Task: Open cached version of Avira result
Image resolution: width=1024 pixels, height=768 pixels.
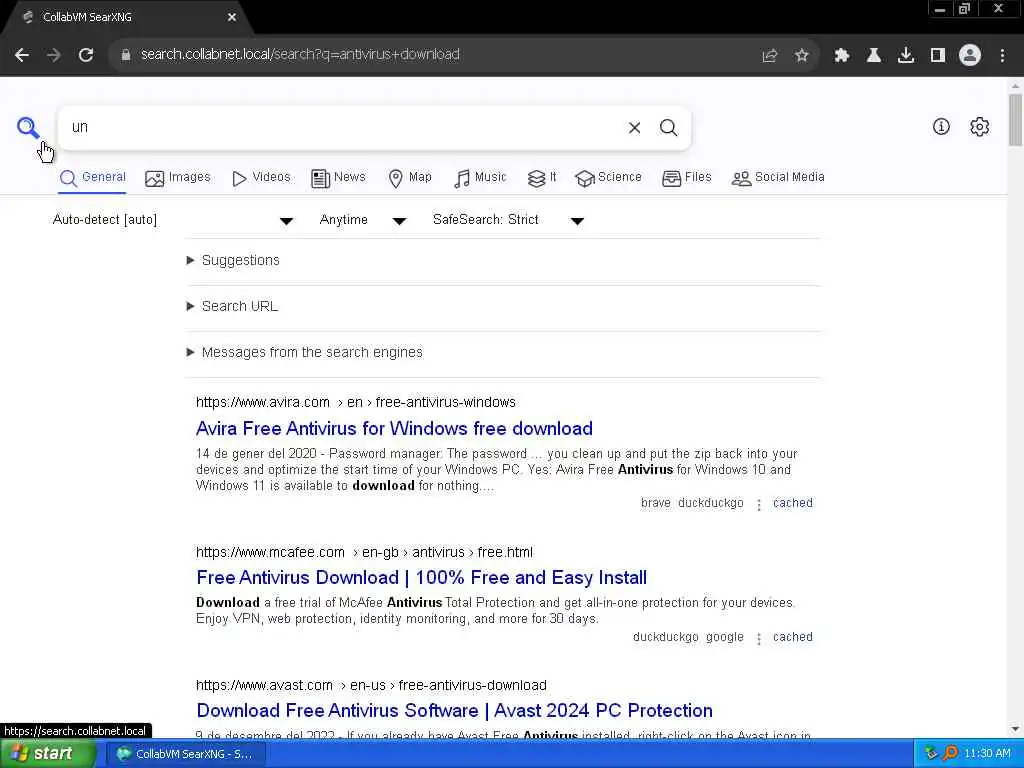Action: [x=793, y=503]
